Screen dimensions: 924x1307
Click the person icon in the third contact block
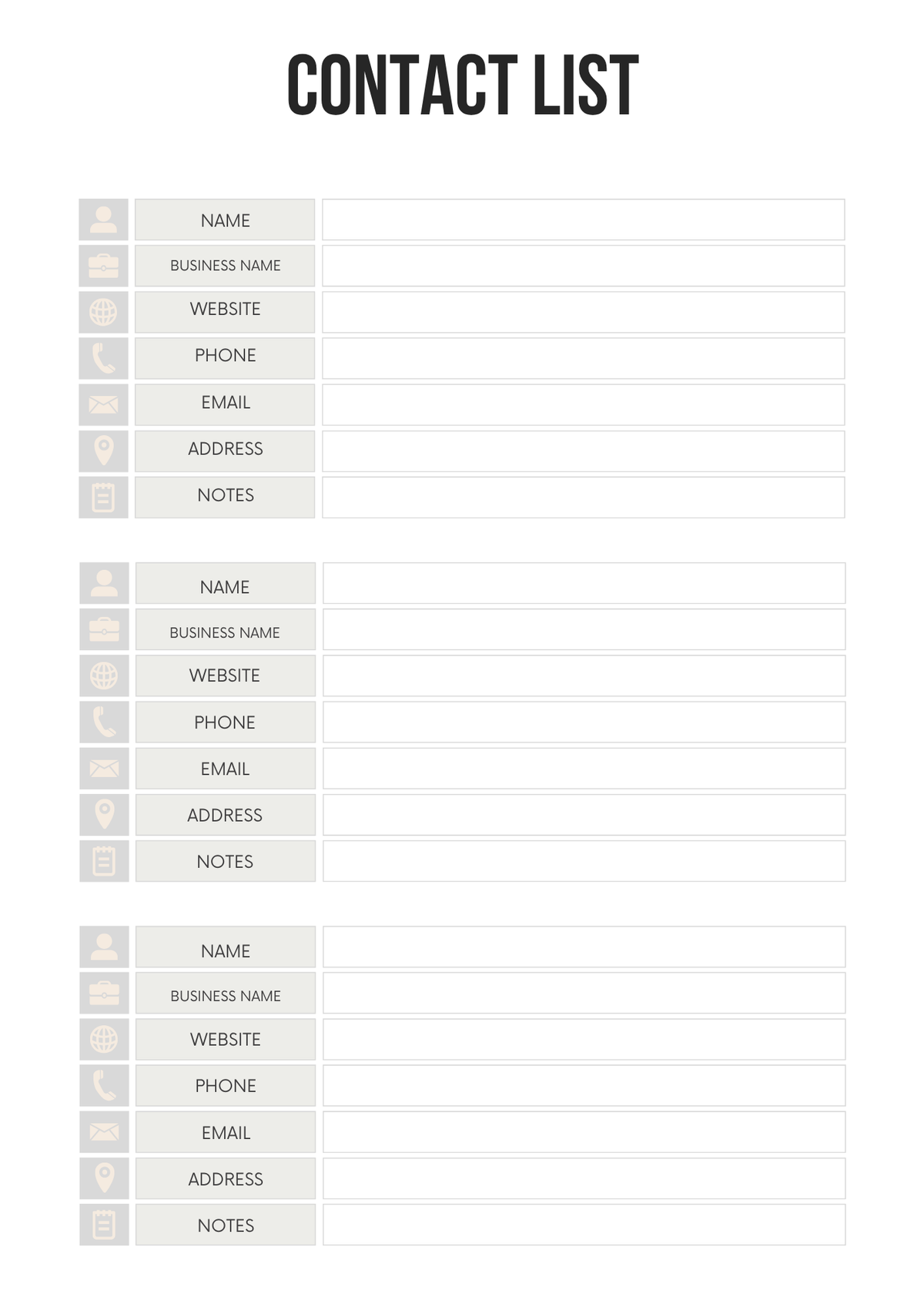[x=104, y=947]
